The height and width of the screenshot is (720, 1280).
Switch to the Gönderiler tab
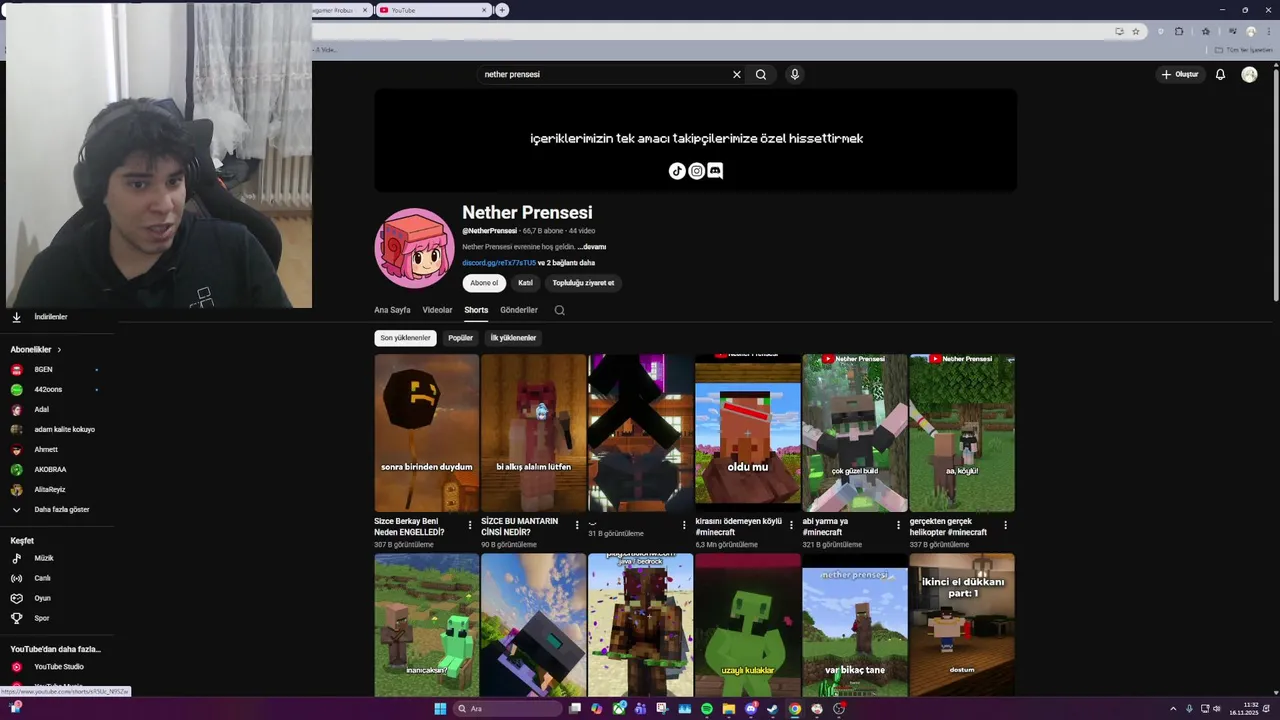pyautogui.click(x=519, y=310)
